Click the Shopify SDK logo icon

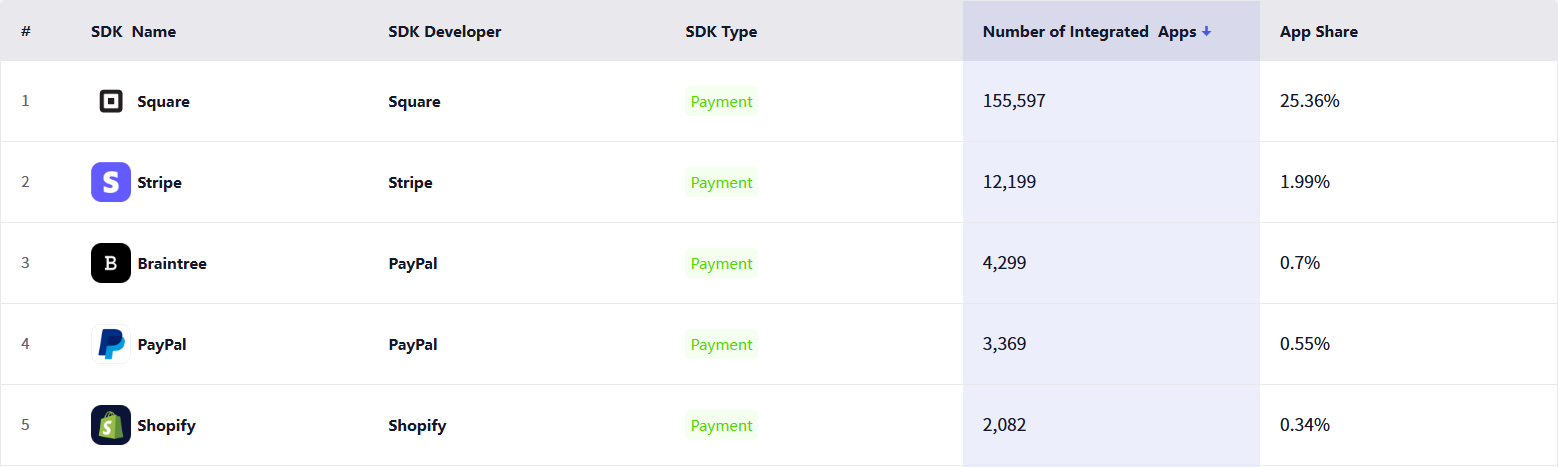click(x=111, y=425)
